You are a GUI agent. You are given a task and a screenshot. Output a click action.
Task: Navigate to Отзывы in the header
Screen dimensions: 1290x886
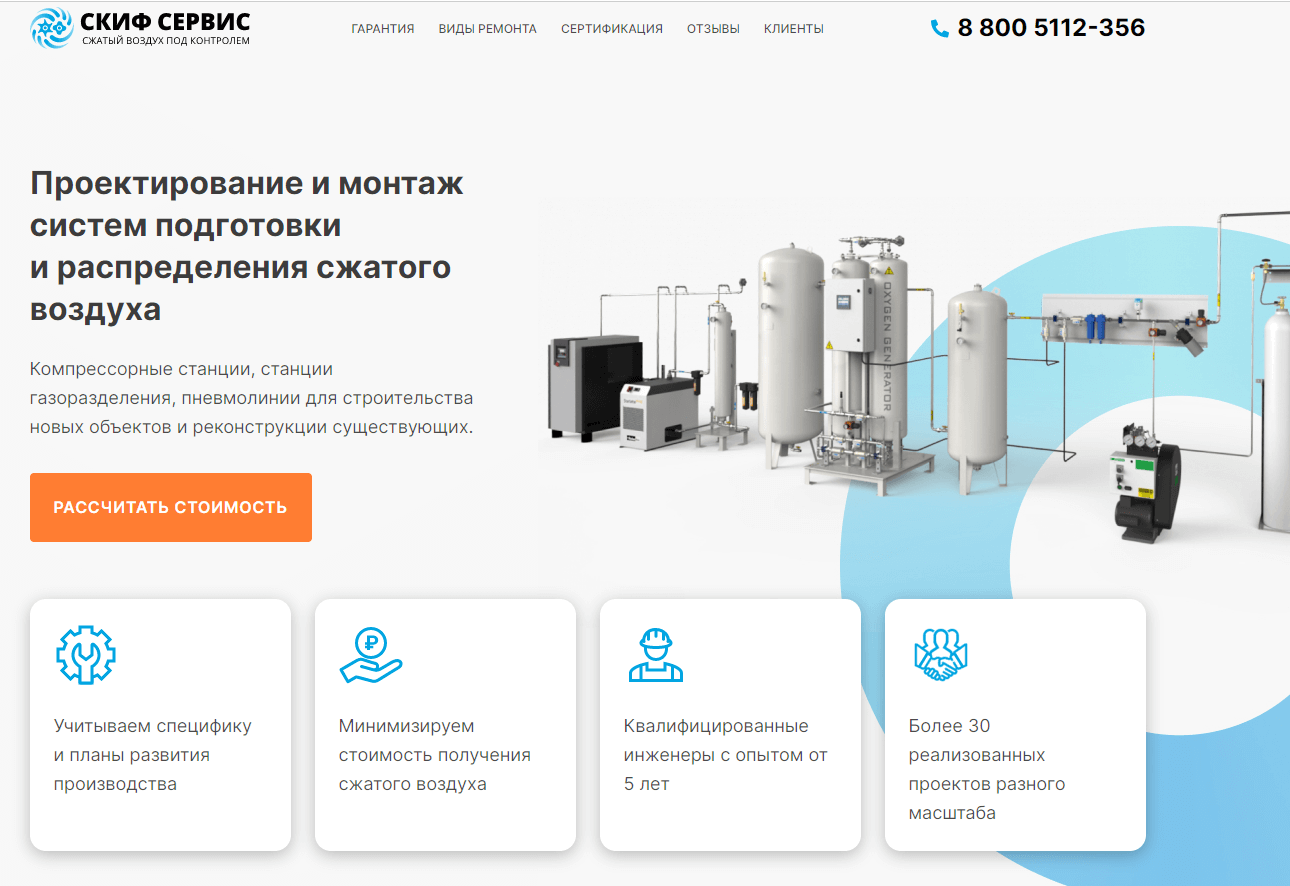pos(713,29)
